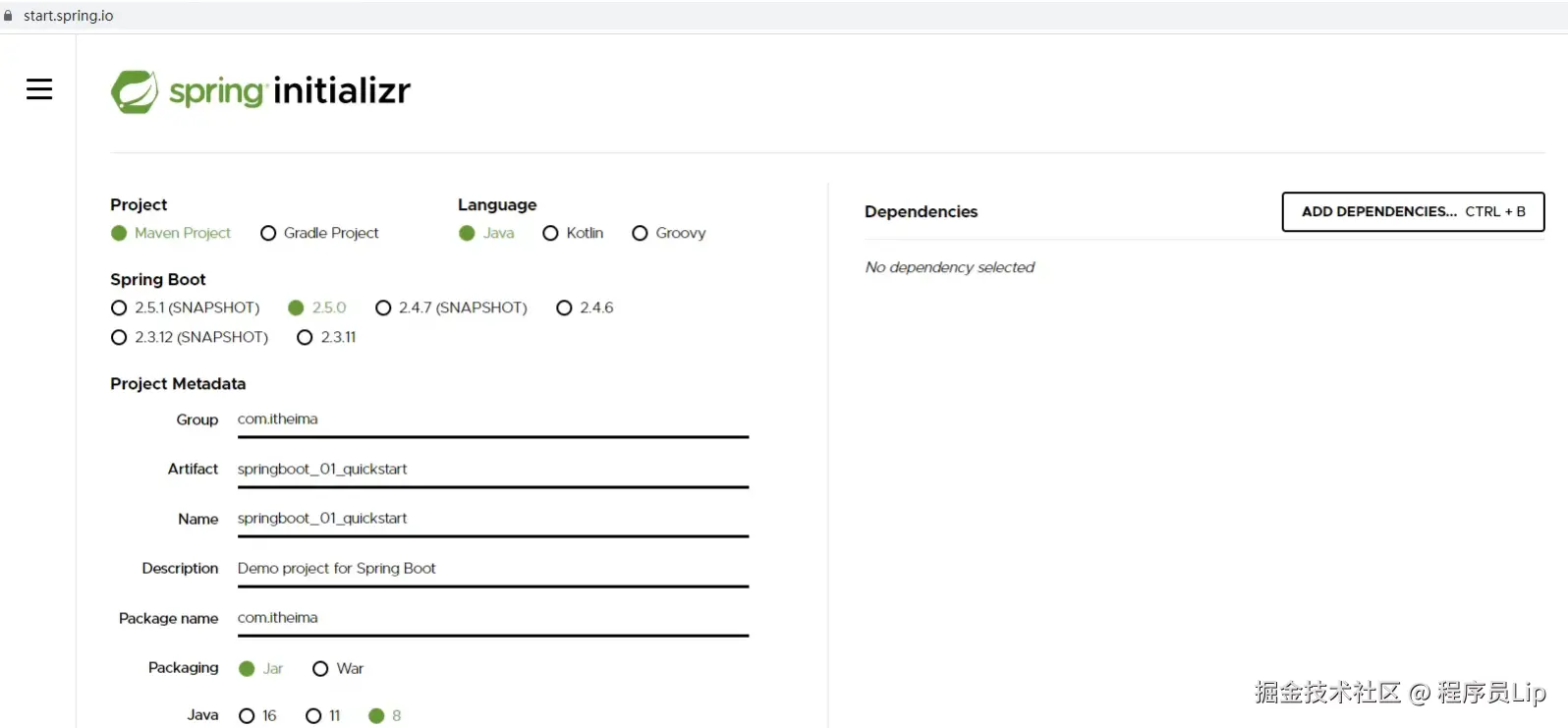This screenshot has height=728, width=1568.
Task: Focus the Group input field
Action: pos(493,420)
